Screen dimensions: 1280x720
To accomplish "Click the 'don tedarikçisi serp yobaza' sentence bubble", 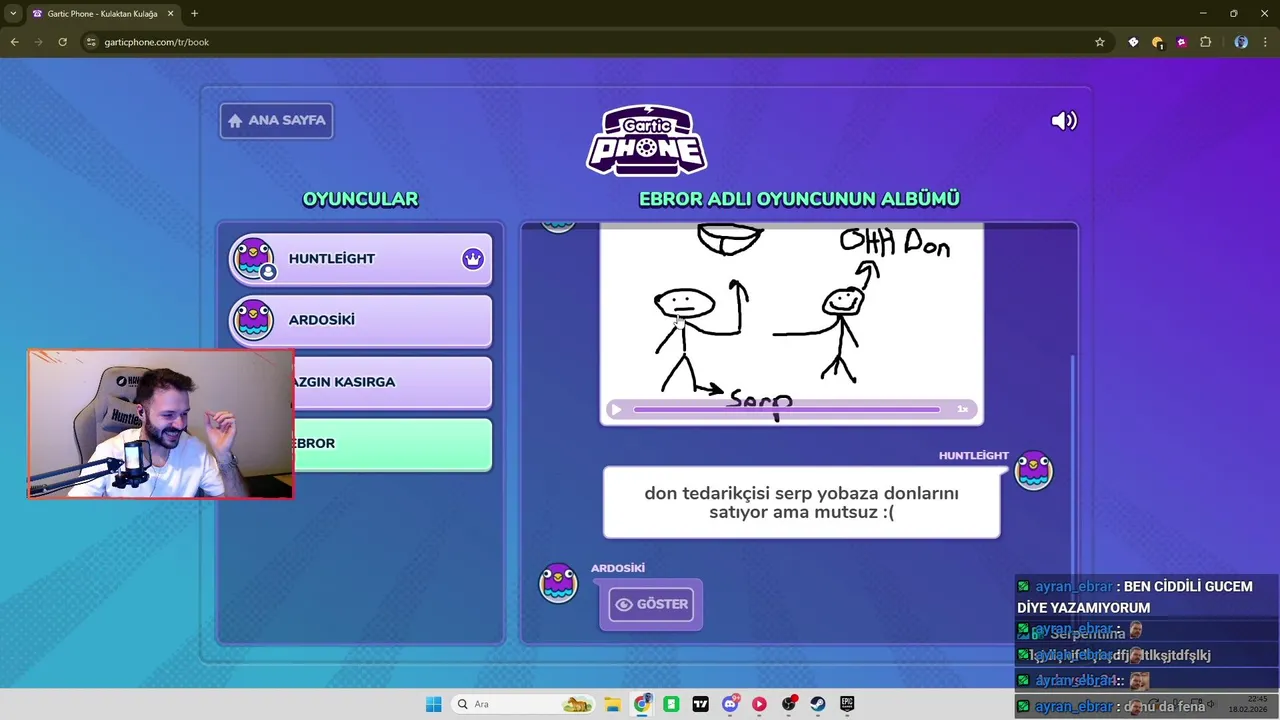I will pyautogui.click(x=801, y=502).
